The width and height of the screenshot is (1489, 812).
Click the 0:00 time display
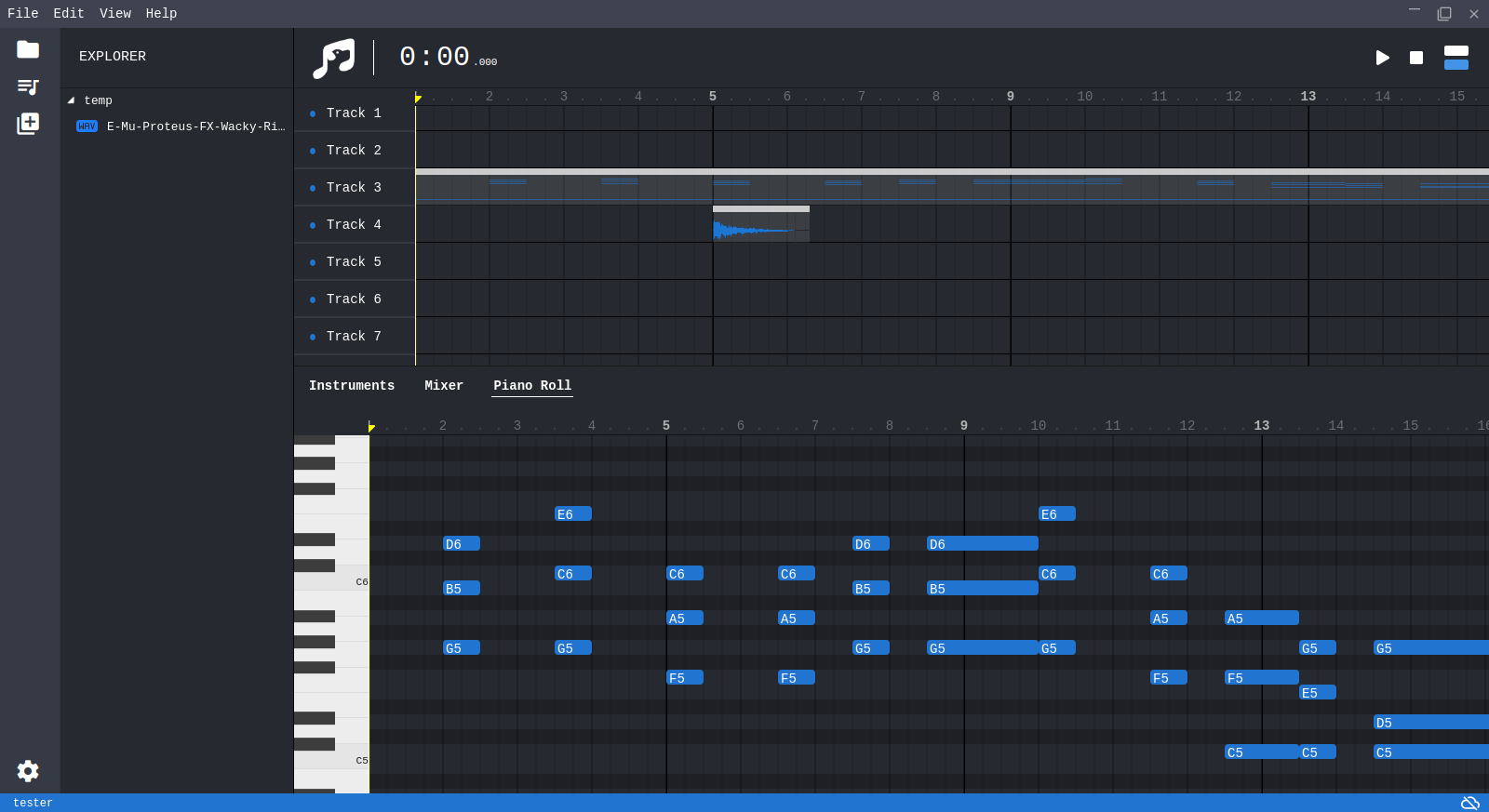(449, 57)
